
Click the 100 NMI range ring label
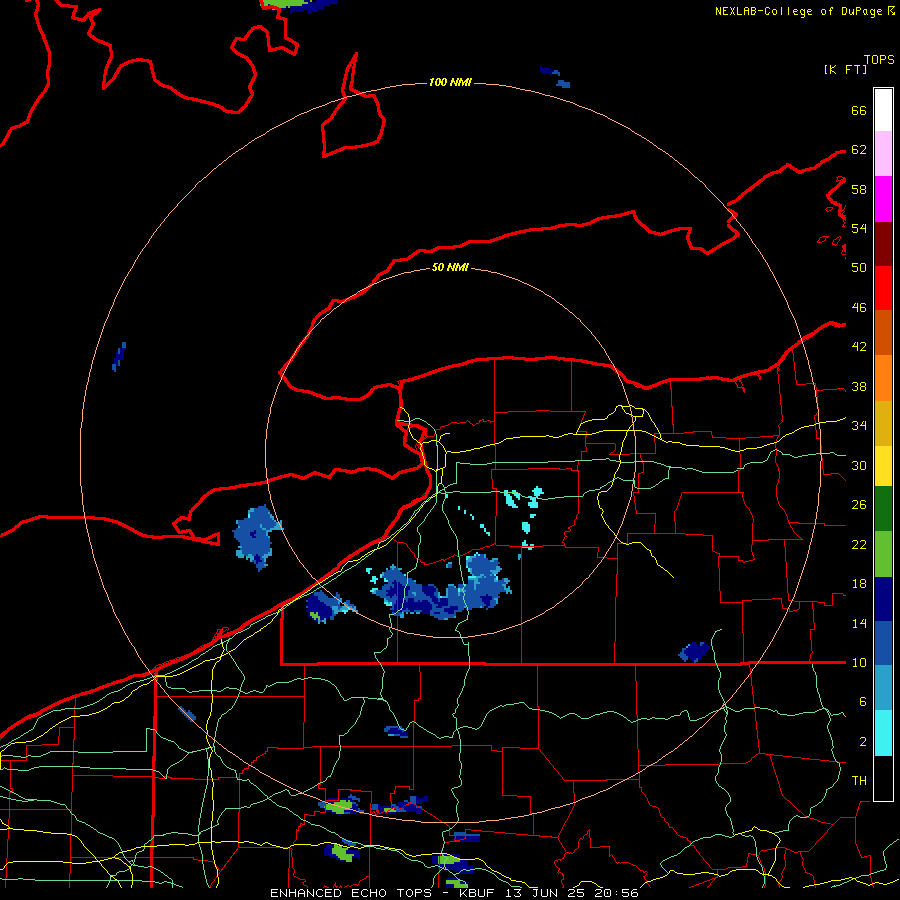point(450,82)
